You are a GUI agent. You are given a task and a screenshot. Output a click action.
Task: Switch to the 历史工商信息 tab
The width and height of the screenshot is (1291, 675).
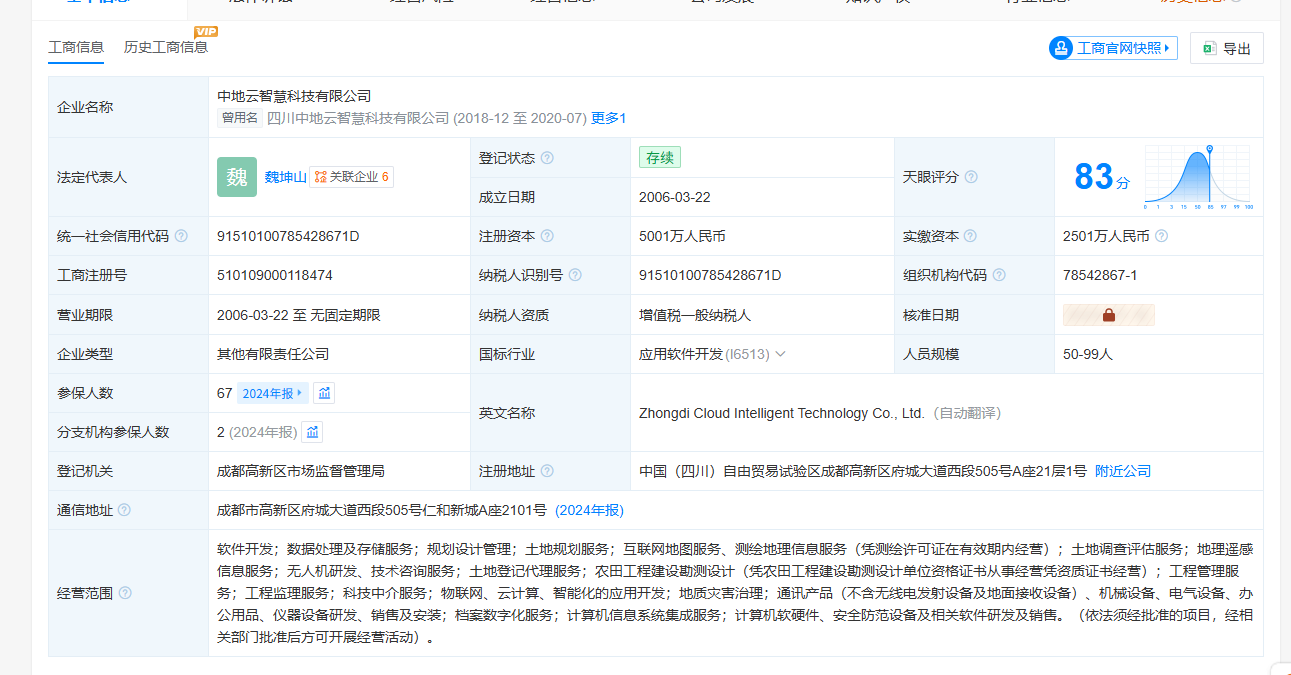tap(165, 47)
